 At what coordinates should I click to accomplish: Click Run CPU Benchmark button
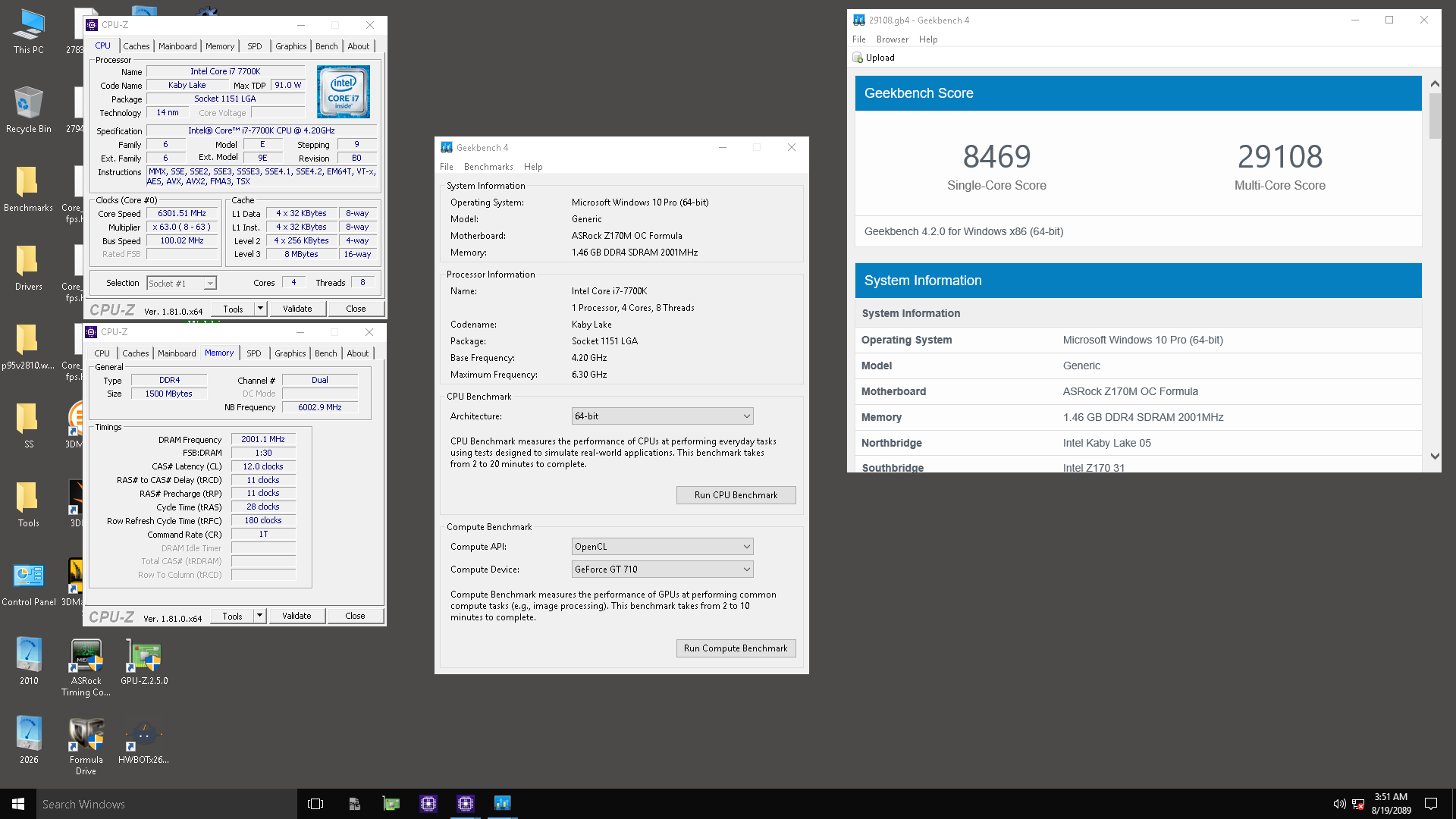point(736,495)
